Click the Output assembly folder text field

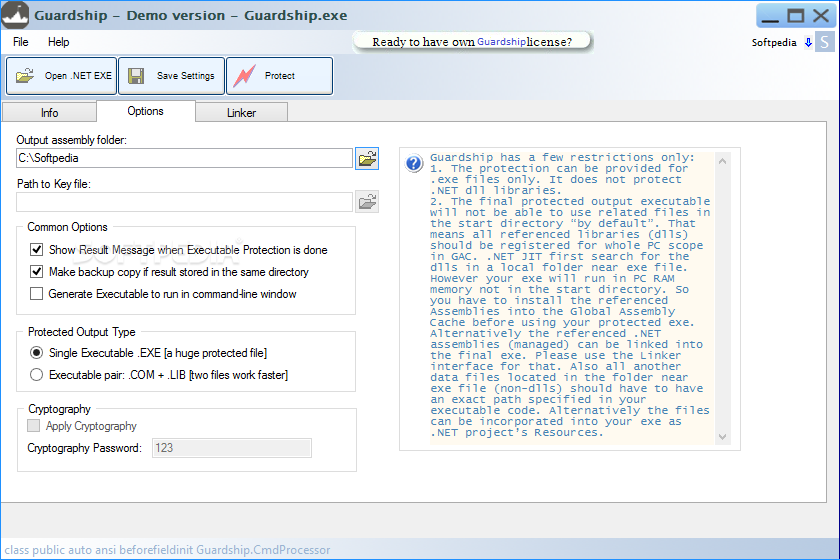point(184,158)
